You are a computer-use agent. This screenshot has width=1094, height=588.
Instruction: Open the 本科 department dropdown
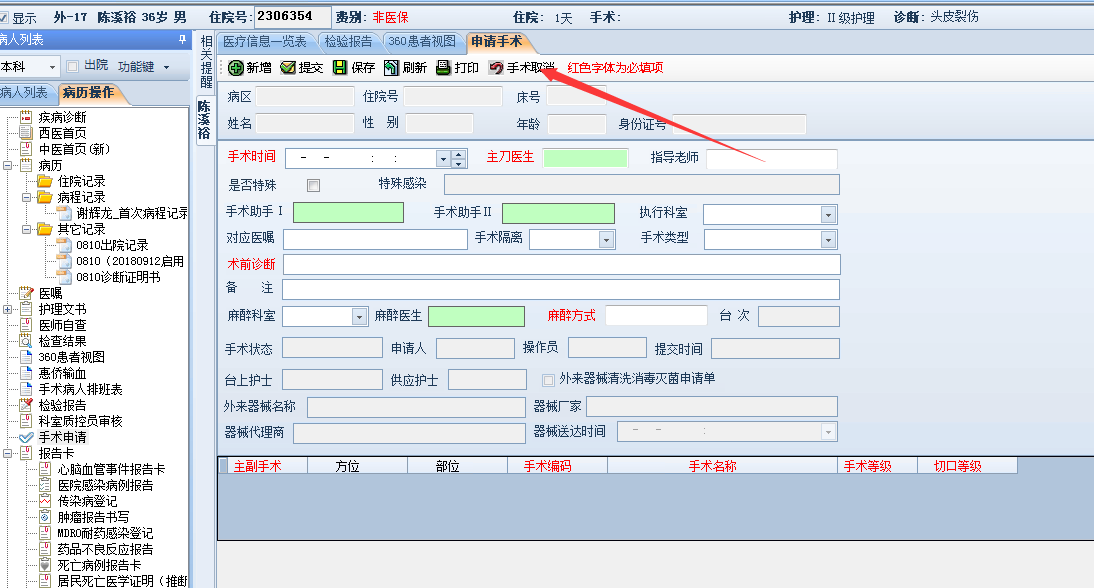52,67
